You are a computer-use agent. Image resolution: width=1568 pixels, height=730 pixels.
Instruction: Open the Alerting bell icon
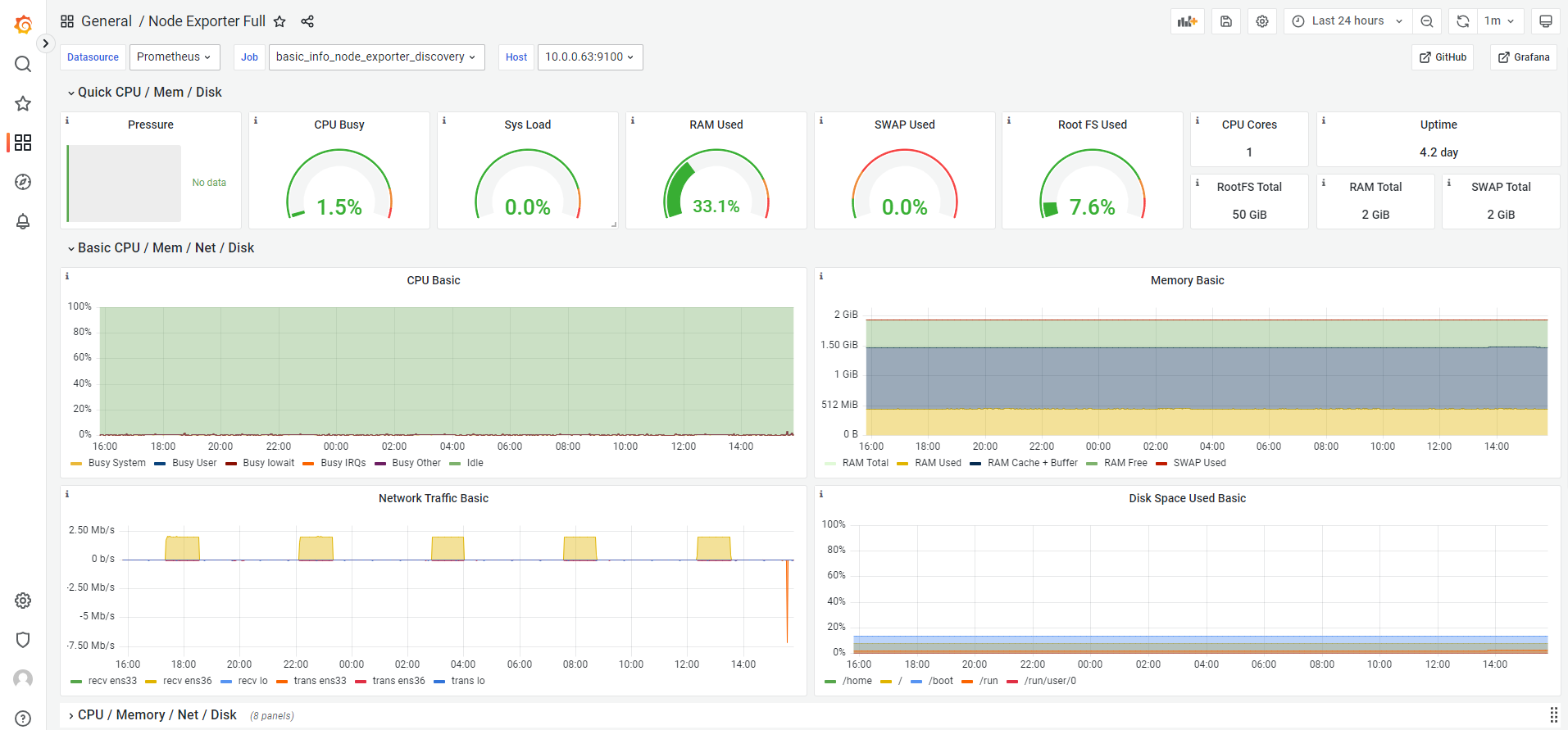pos(23,221)
